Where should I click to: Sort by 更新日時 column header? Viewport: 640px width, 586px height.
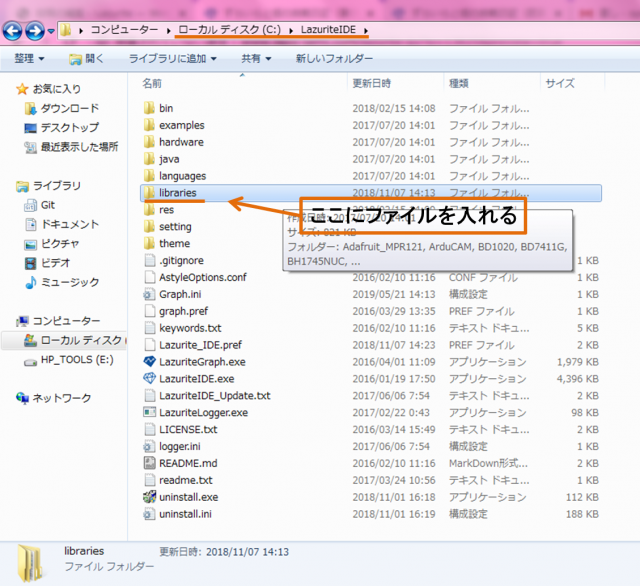[372, 84]
